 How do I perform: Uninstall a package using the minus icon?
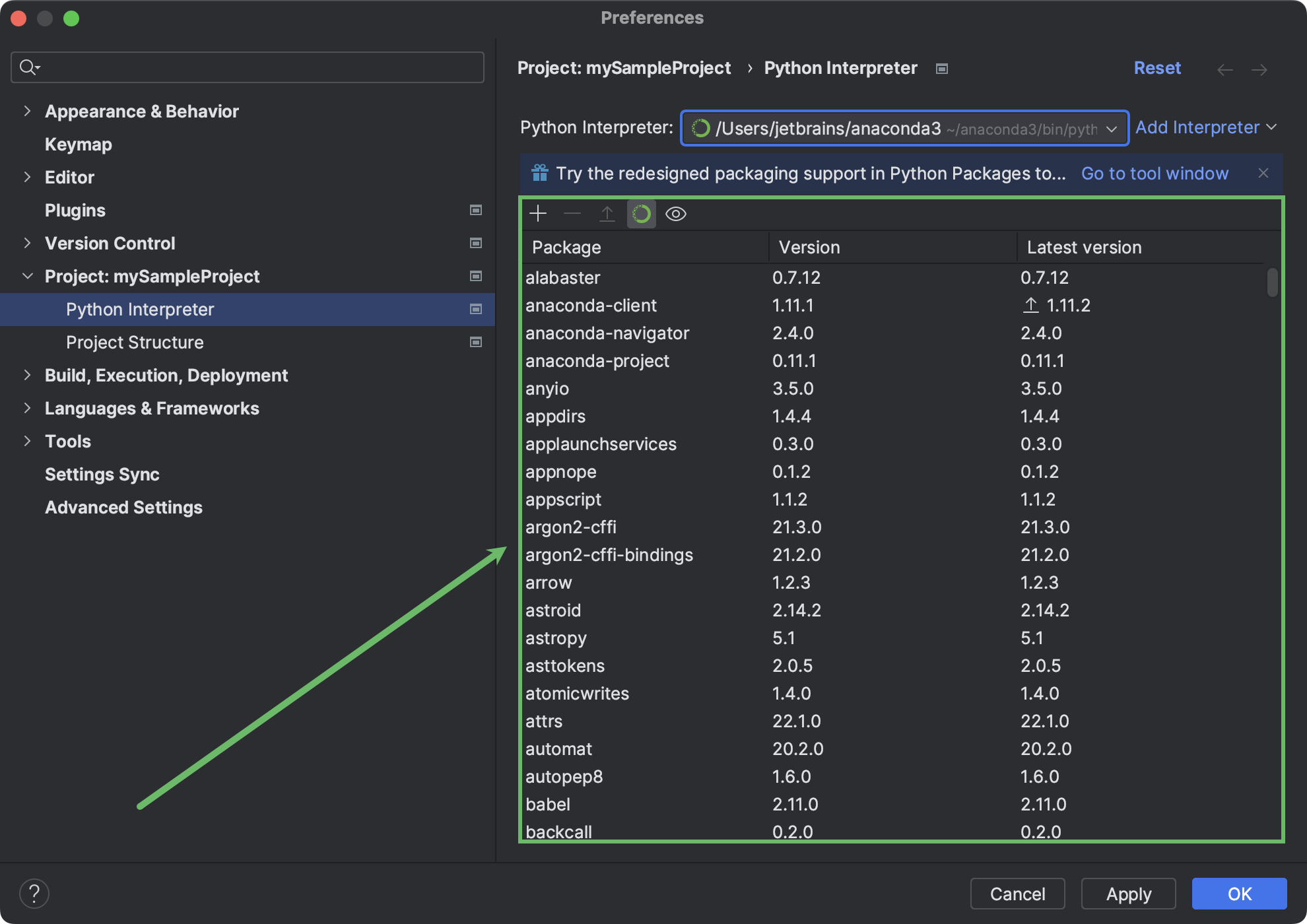click(572, 213)
